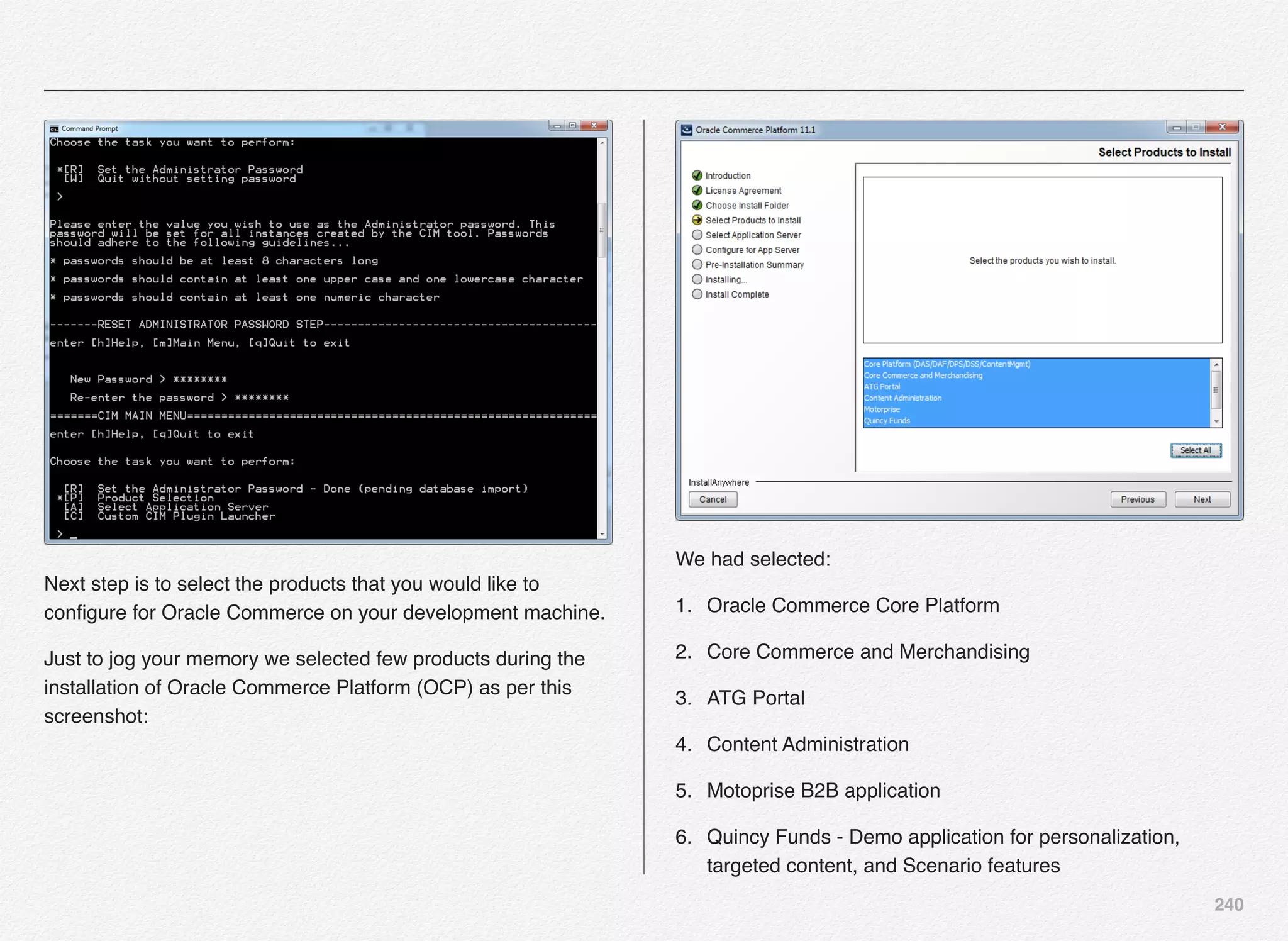1288x941 pixels.
Task: Click the Oracle Commerce Platform window title icon
Action: [687, 130]
